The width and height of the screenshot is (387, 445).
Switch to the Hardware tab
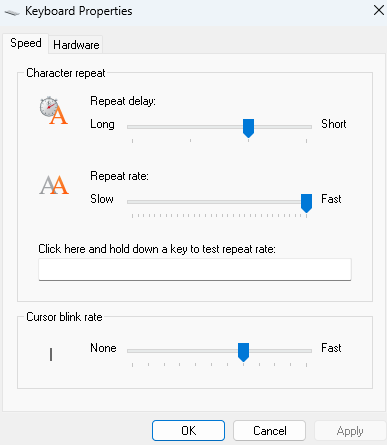coord(76,45)
